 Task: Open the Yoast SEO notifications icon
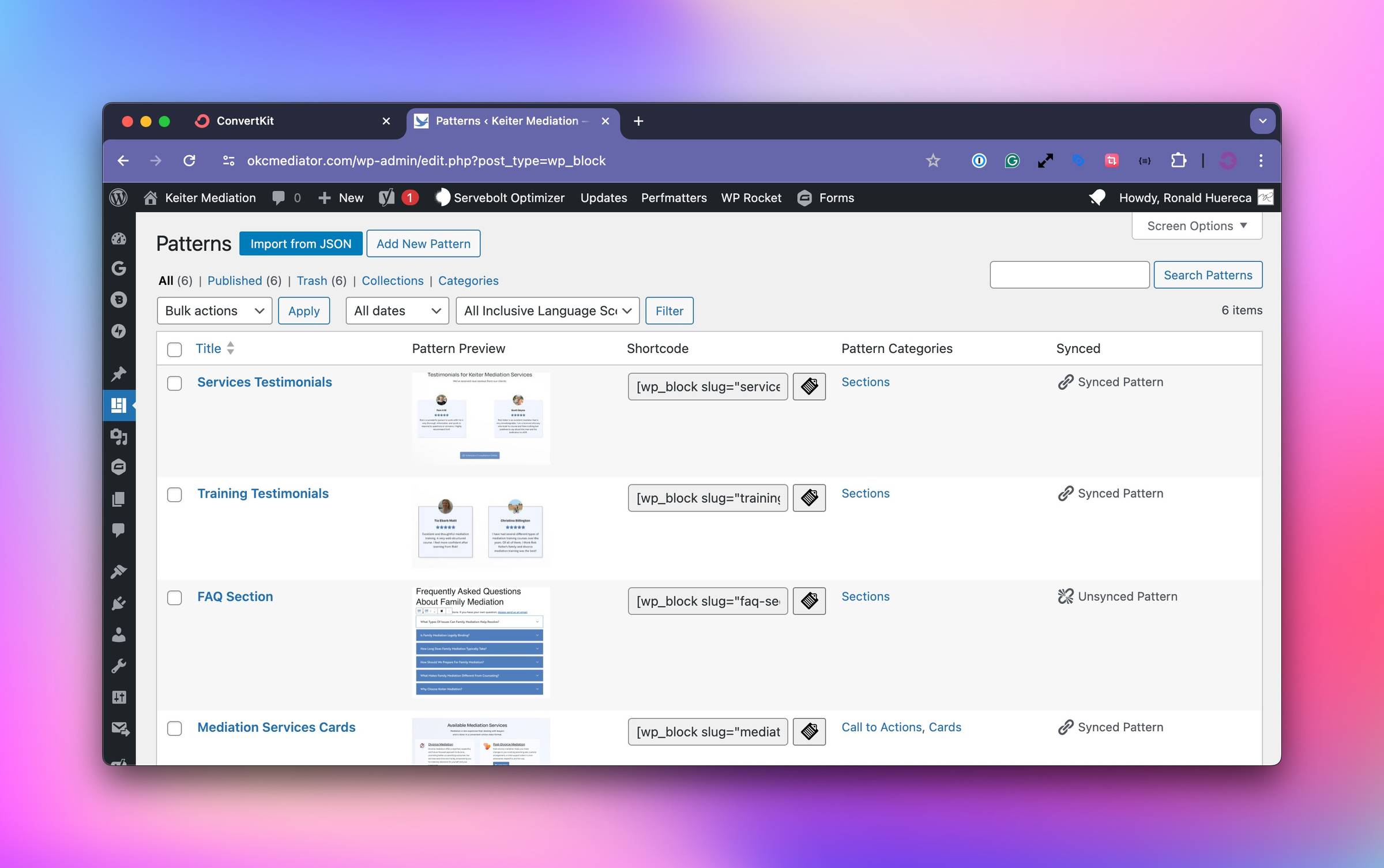tap(398, 198)
